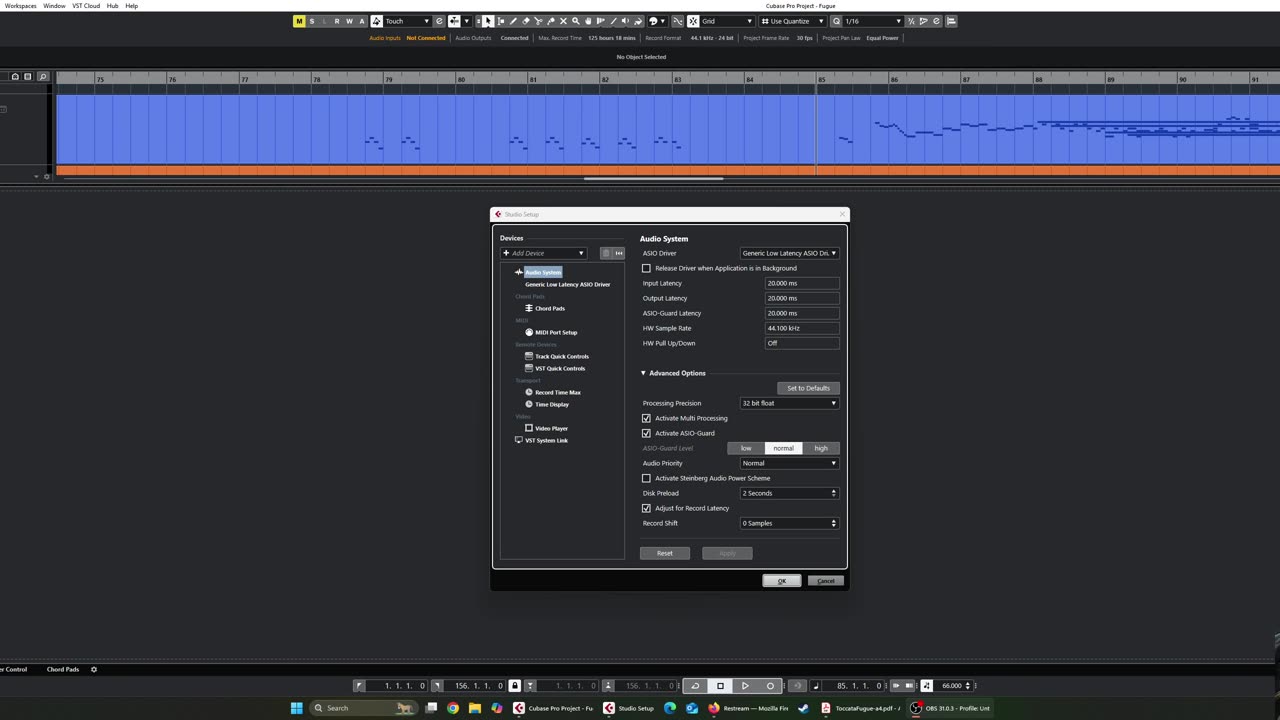
Task: Confirm Studio Setup with OK
Action: pos(782,581)
